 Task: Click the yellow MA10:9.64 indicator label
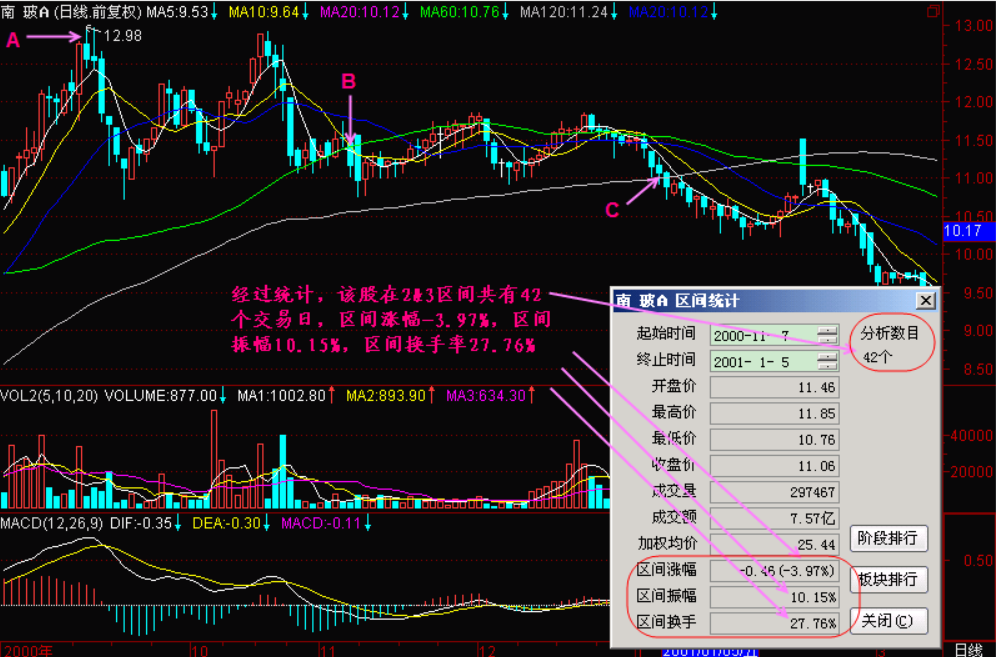point(264,12)
